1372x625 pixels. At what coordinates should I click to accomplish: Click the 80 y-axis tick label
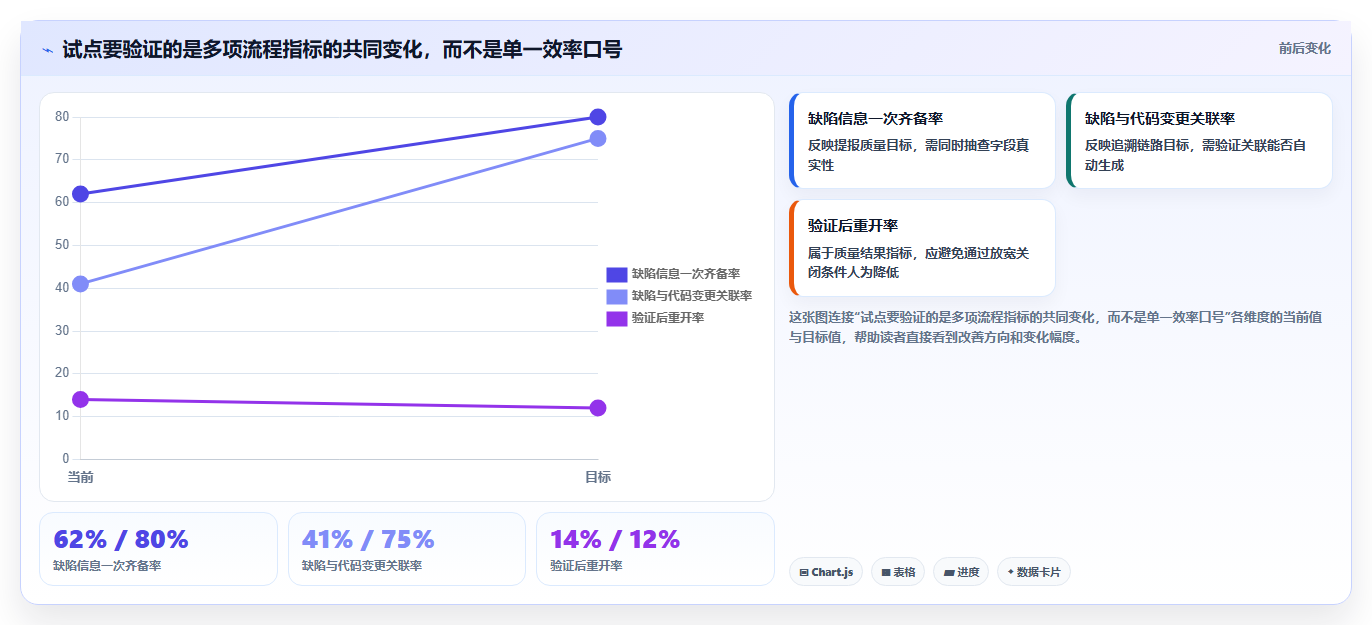(62, 117)
